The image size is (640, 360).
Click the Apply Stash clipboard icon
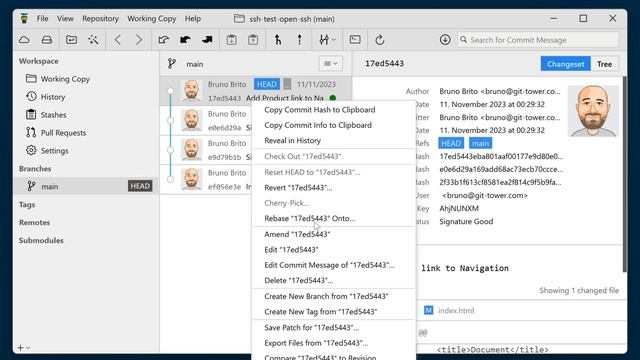point(253,40)
